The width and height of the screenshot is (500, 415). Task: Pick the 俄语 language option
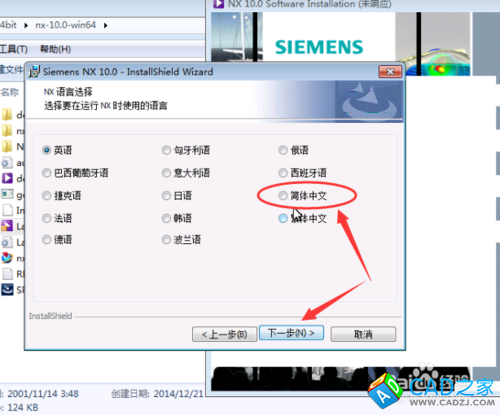(283, 150)
